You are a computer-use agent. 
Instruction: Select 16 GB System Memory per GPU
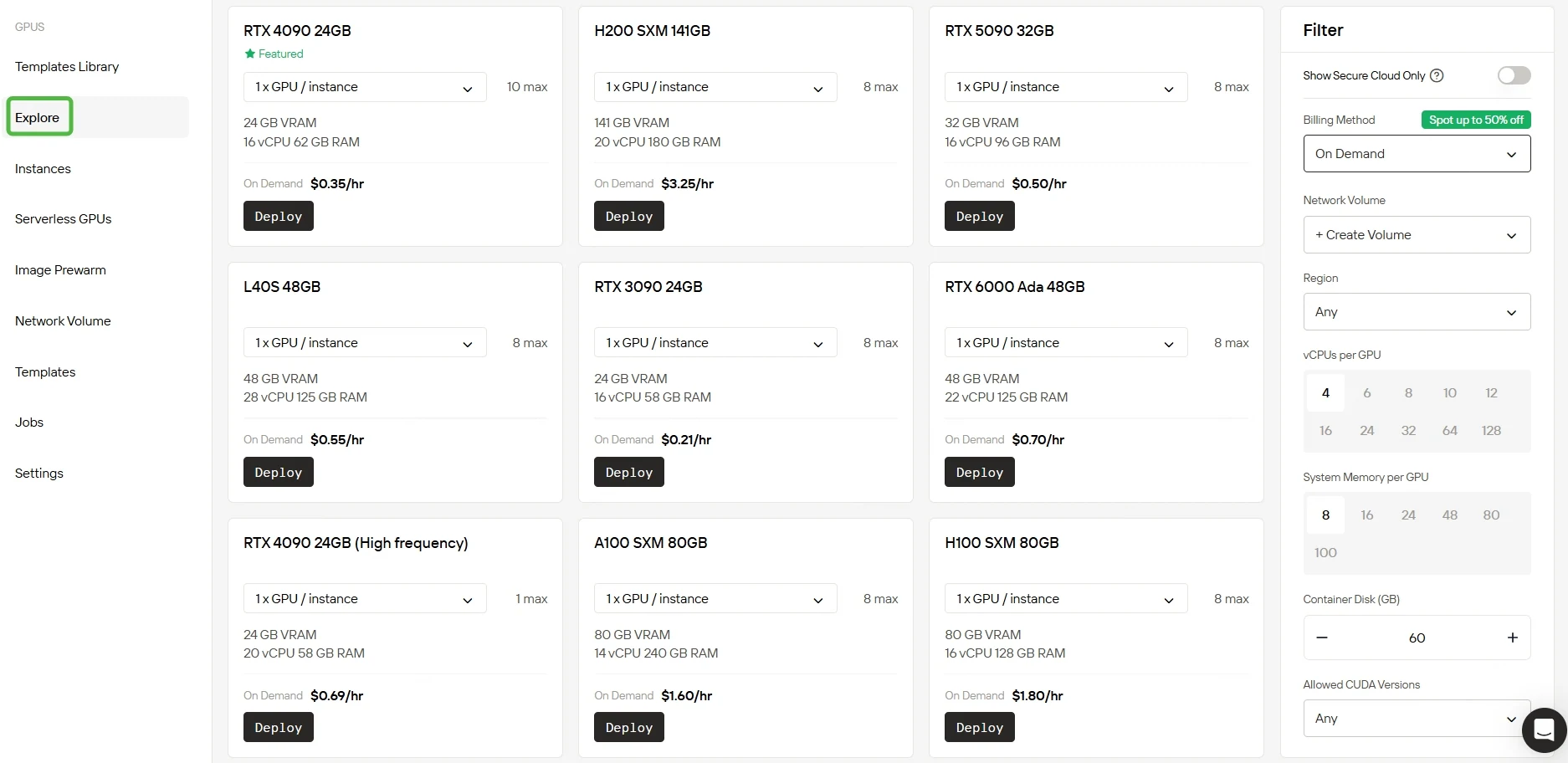tap(1366, 515)
